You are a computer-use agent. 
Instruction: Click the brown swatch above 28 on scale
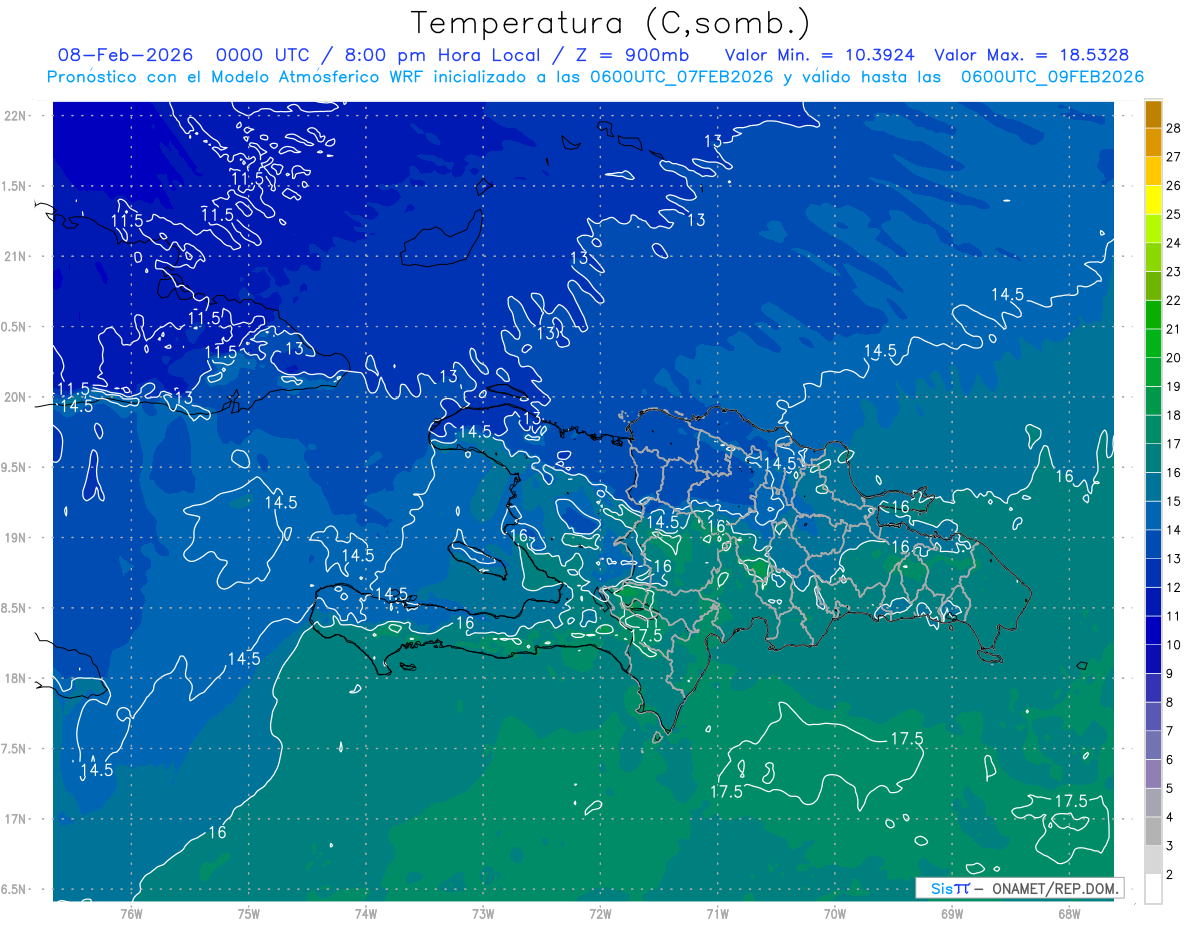pyautogui.click(x=1153, y=114)
